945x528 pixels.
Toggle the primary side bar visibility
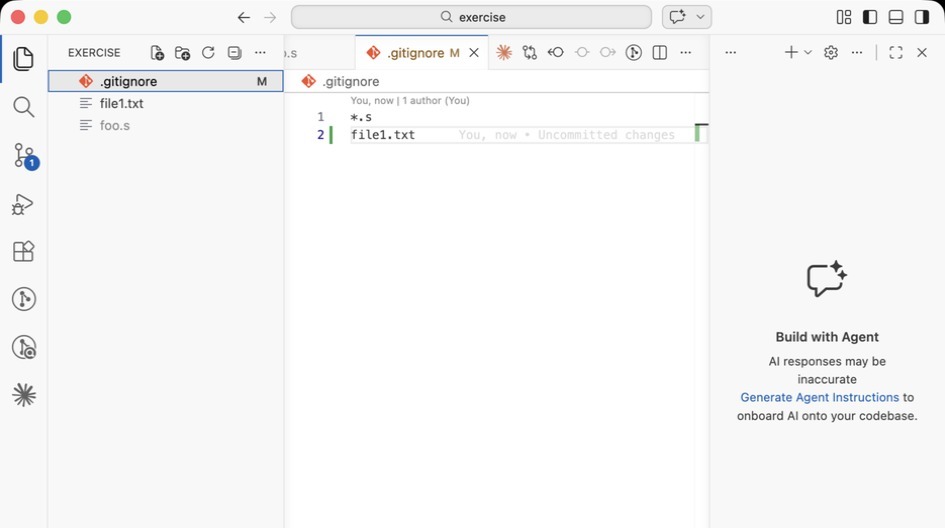pos(870,17)
